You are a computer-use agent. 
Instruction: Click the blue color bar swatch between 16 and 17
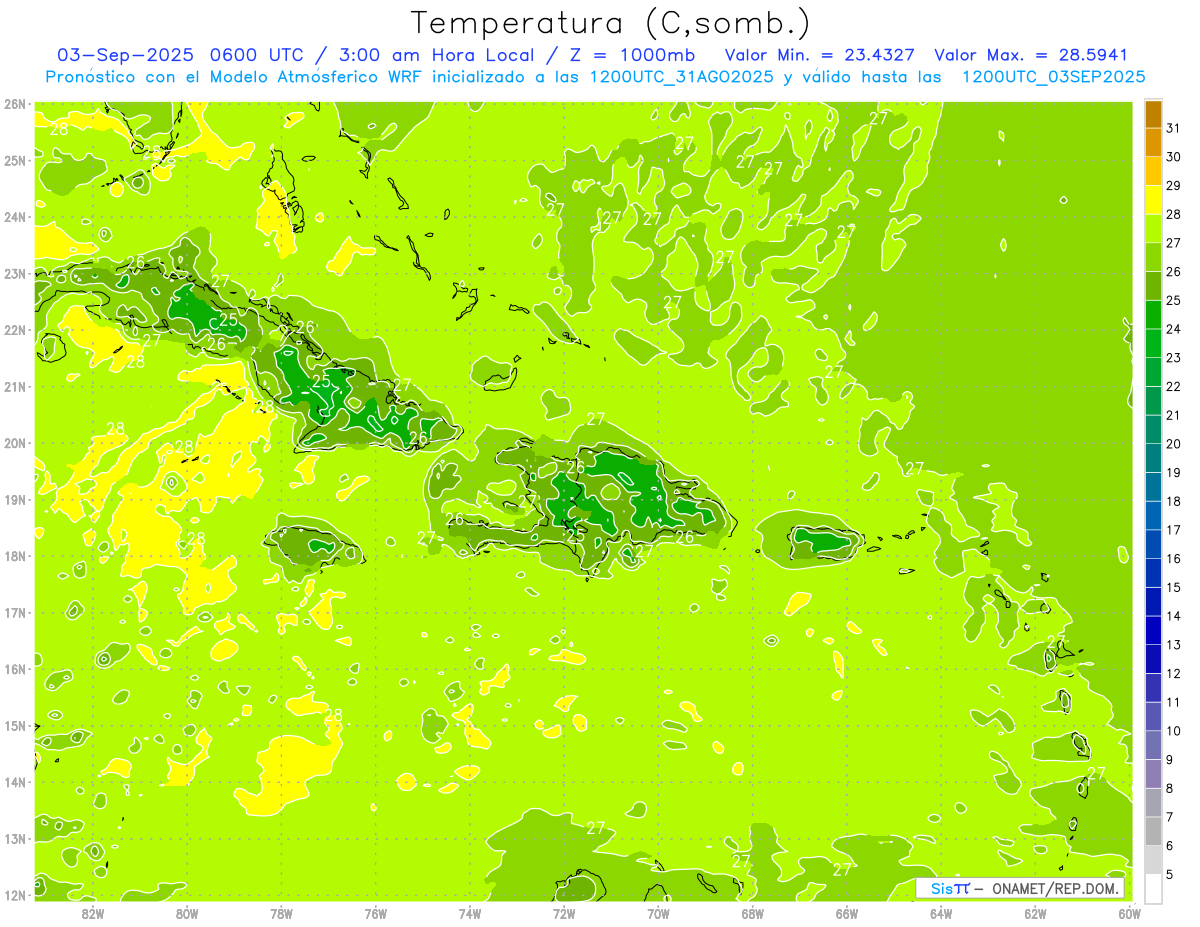point(1153,544)
